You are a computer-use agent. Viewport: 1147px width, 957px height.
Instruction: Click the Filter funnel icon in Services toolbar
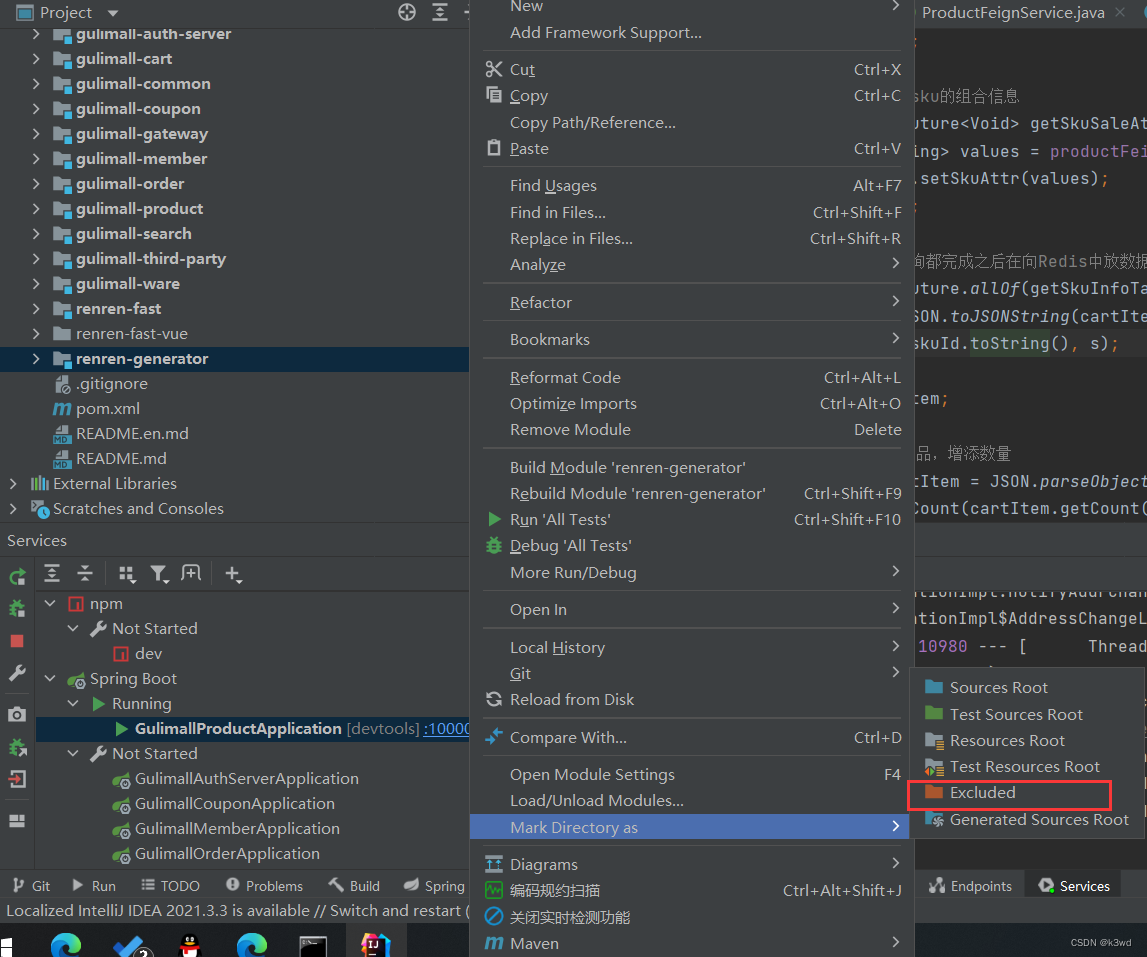(159, 574)
